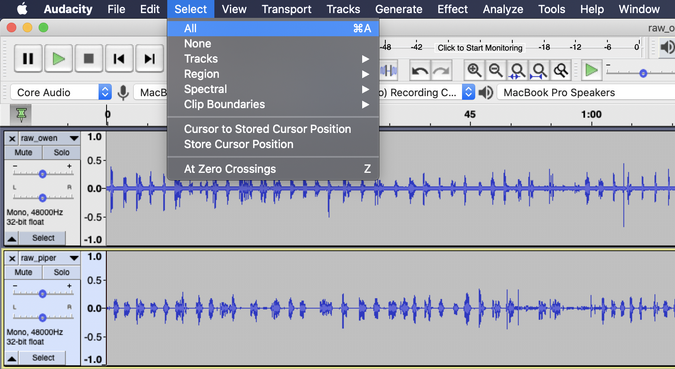Open the File menu
Viewport: 675px width, 369px height.
(x=116, y=9)
